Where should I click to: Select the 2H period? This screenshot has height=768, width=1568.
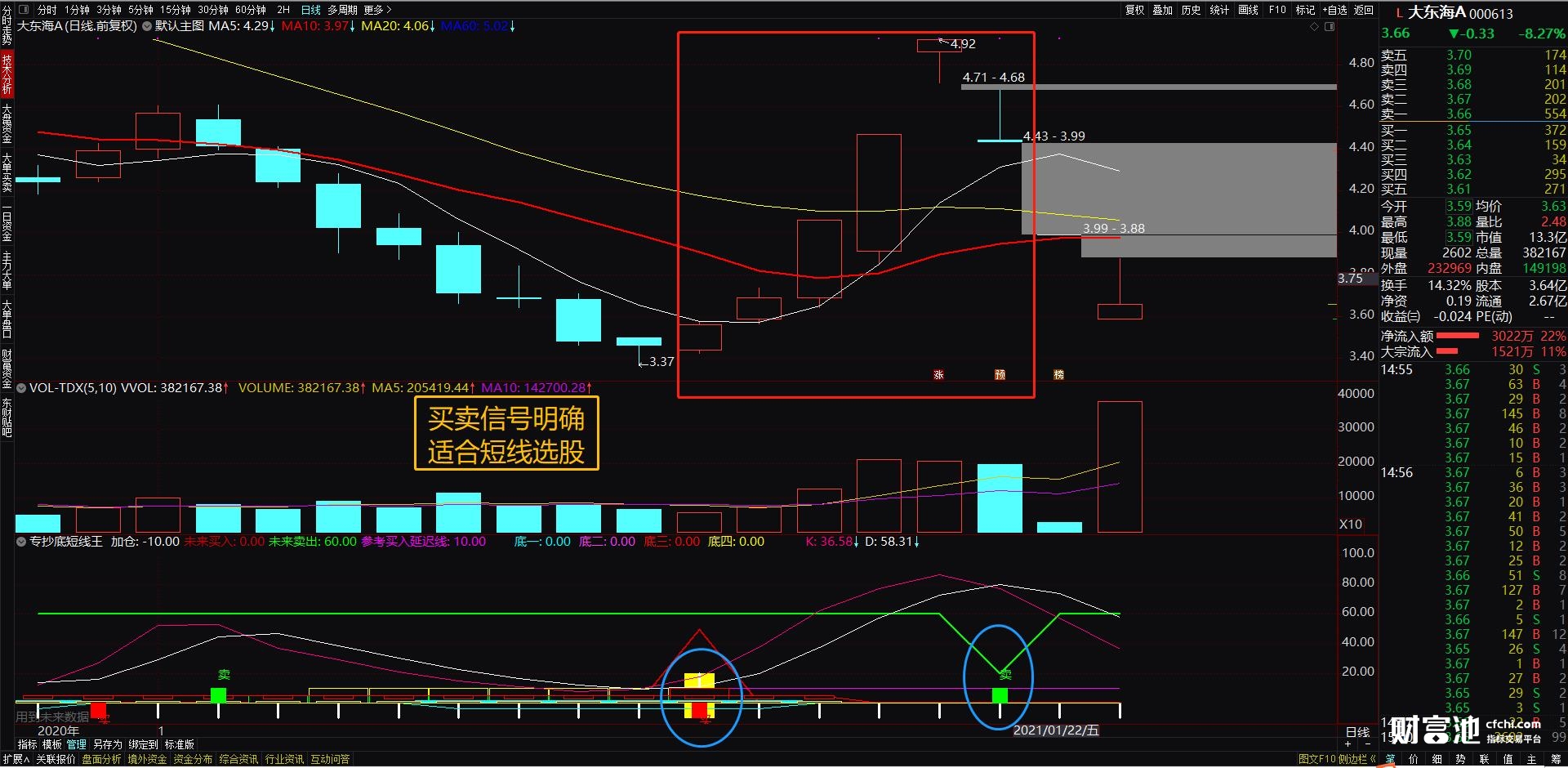[x=283, y=10]
